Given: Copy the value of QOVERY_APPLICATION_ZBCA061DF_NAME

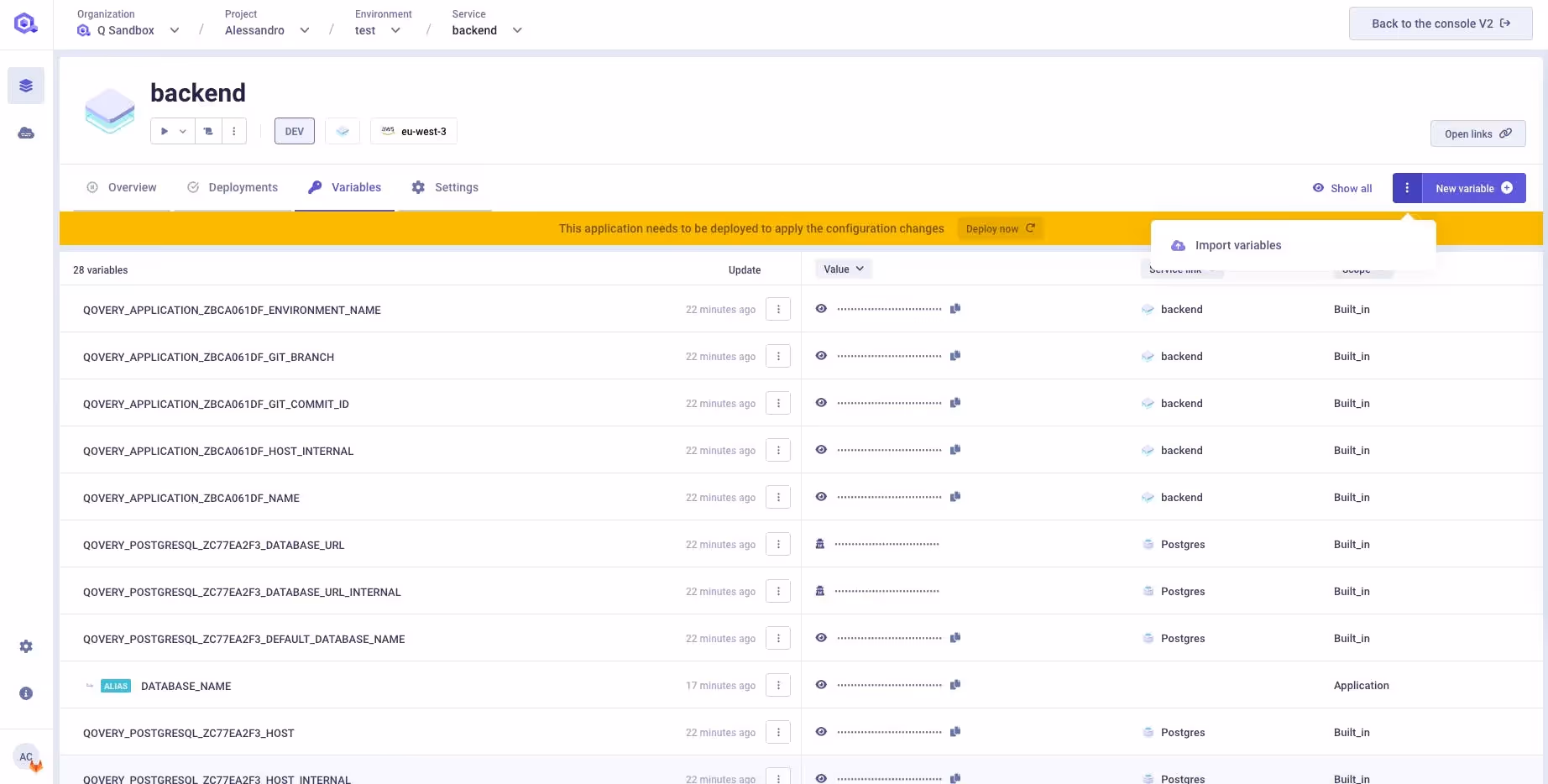Looking at the screenshot, I should pyautogui.click(x=955, y=496).
